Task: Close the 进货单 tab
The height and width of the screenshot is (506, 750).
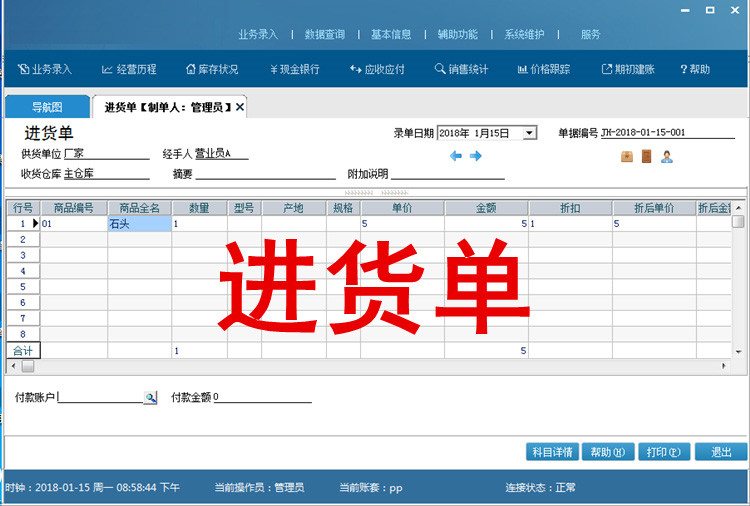Action: pos(240,107)
